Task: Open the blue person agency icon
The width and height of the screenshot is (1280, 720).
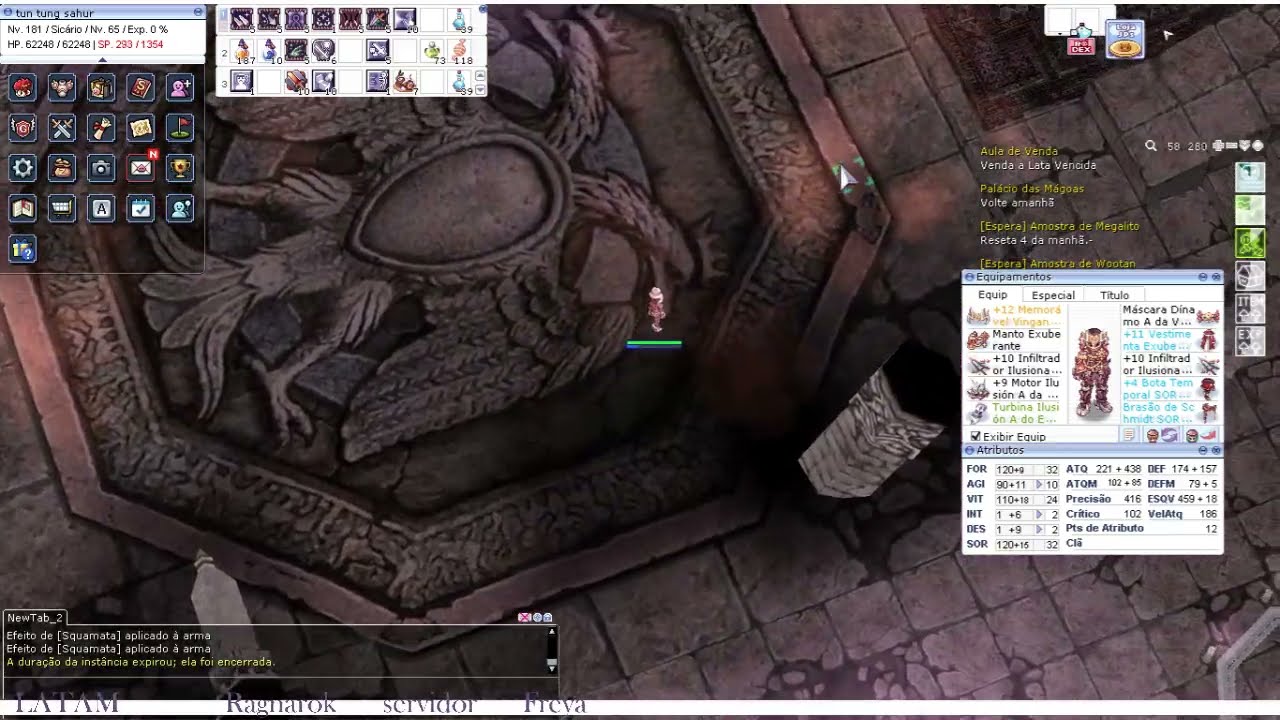Action: coord(180,208)
